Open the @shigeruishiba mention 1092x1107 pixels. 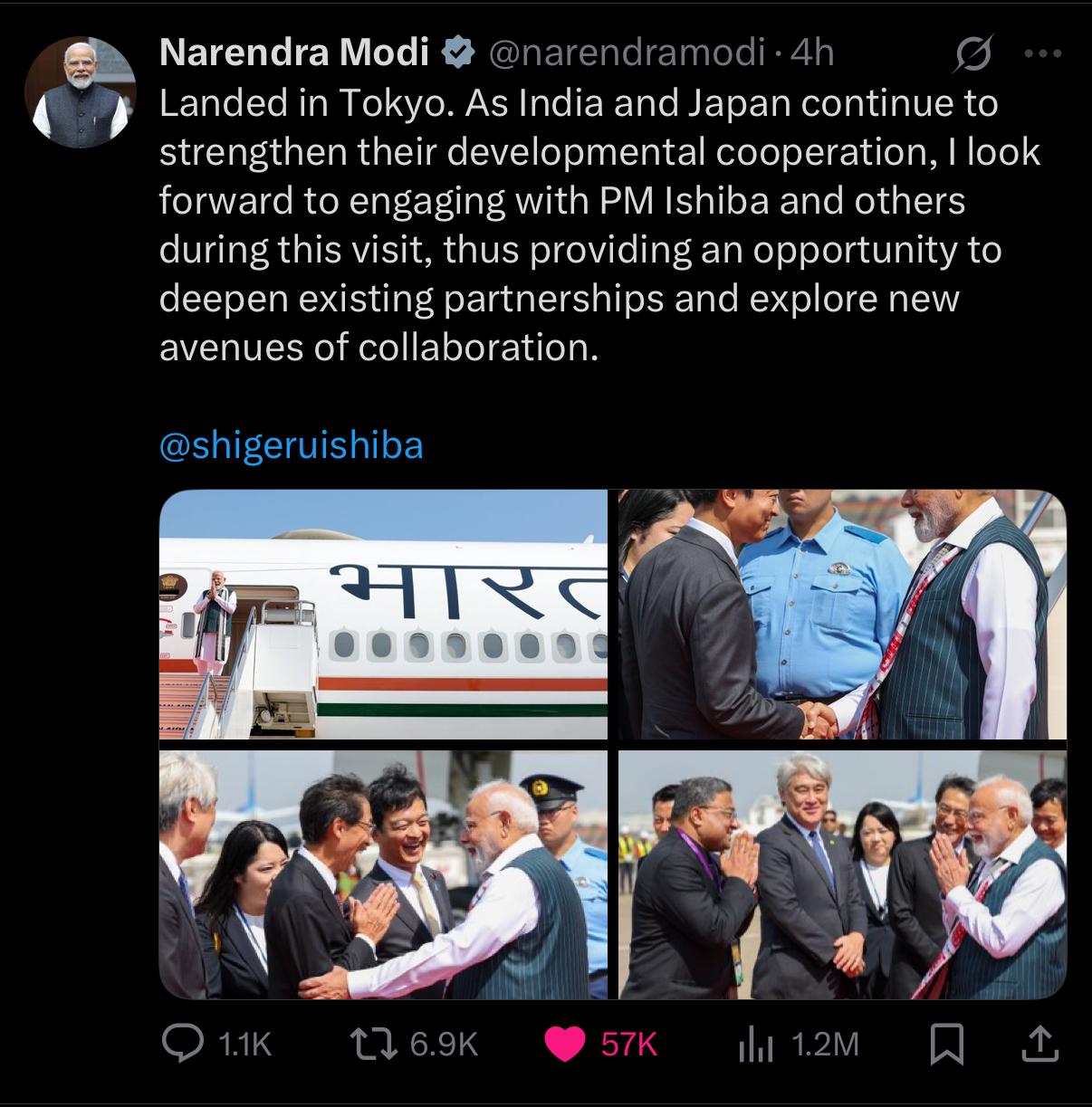(x=292, y=446)
